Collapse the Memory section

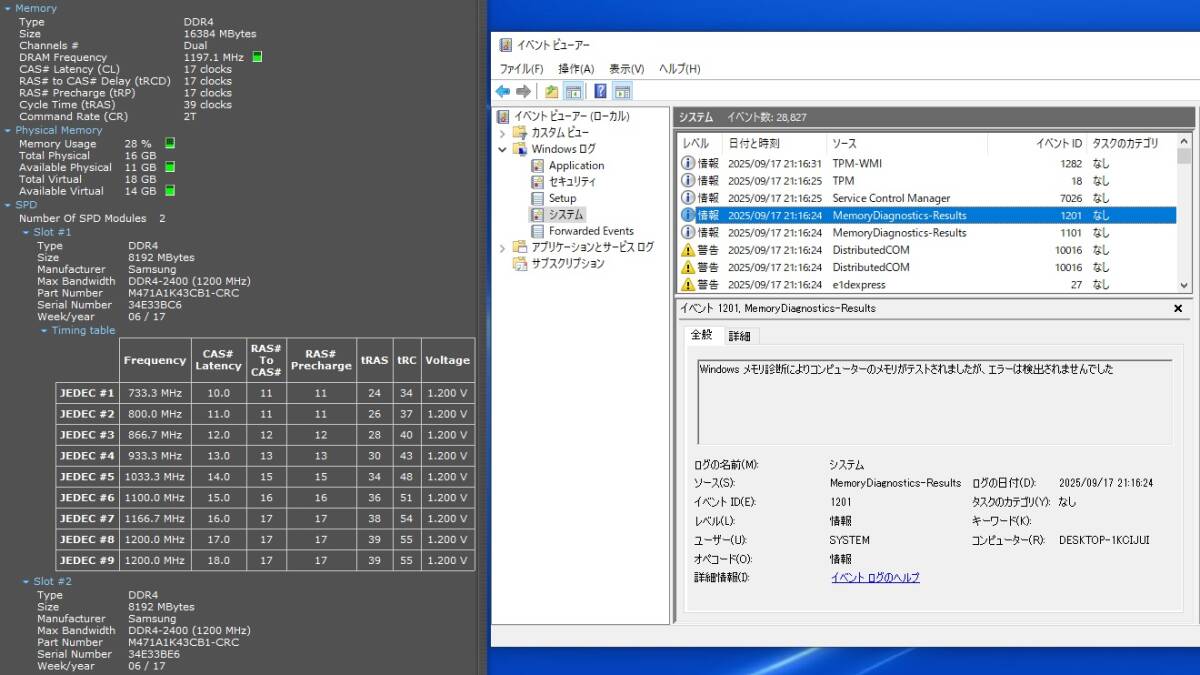click(8, 9)
